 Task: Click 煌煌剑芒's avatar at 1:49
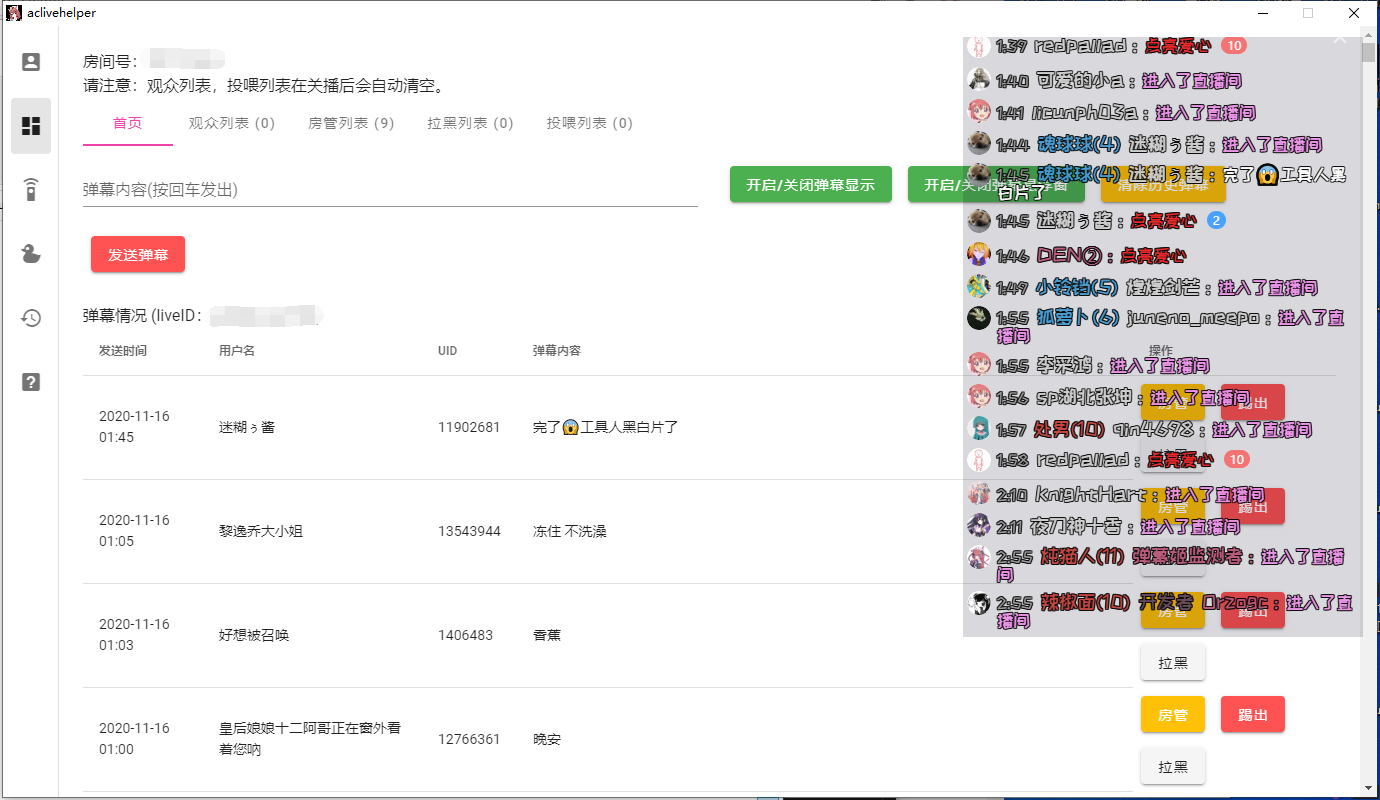(979, 287)
